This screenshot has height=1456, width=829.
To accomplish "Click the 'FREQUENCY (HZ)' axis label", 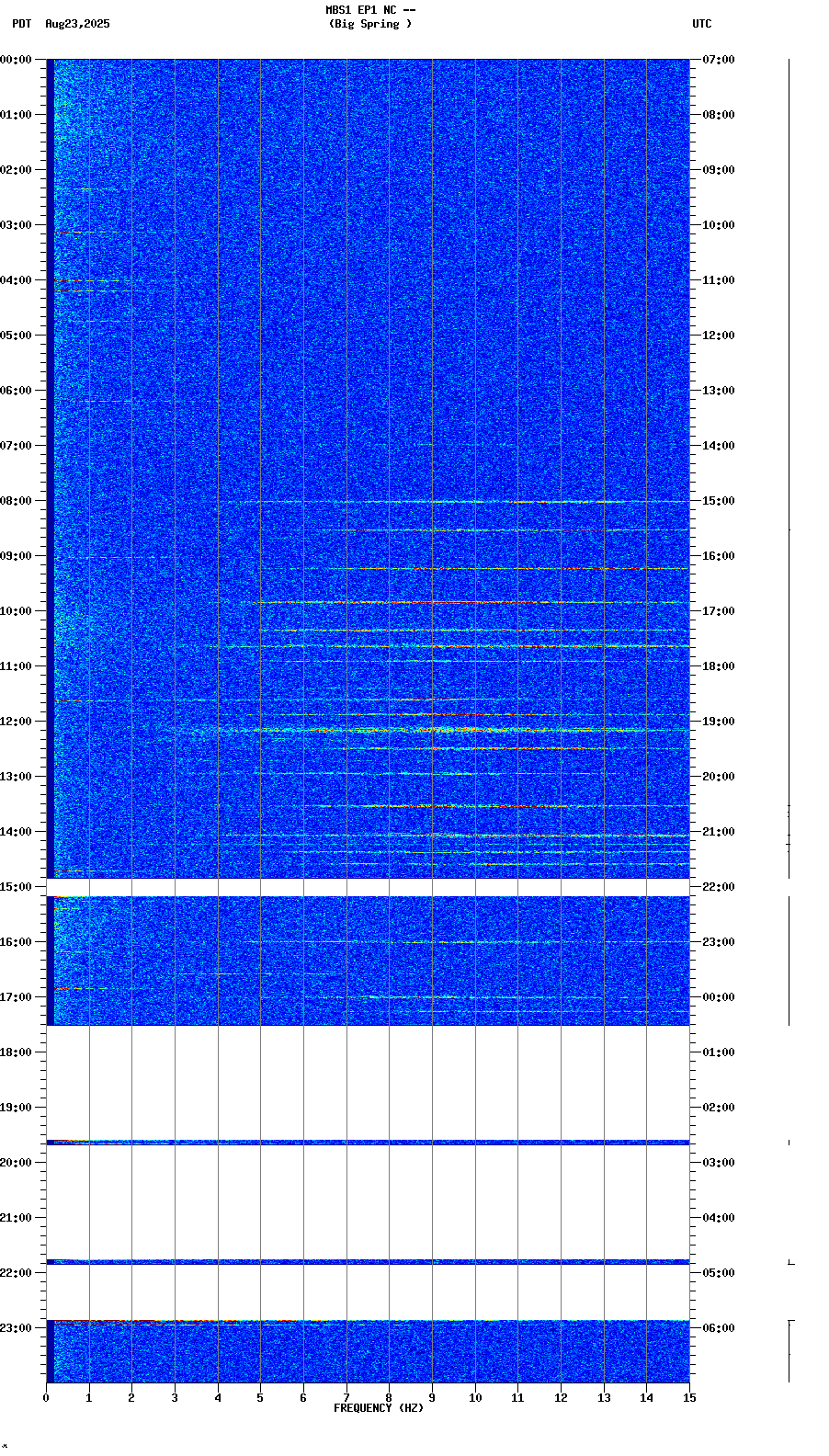I will [x=379, y=1408].
